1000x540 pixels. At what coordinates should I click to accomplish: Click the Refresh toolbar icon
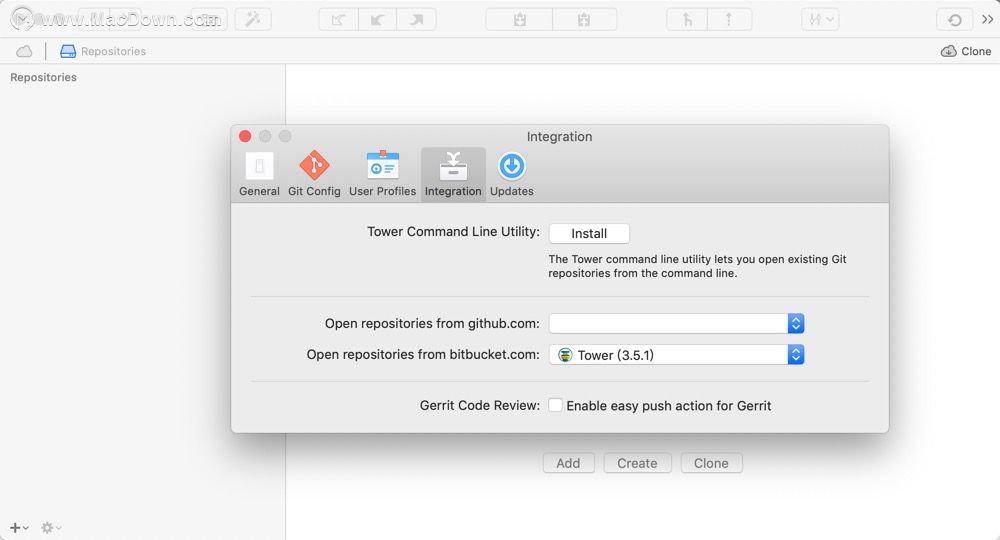[x=954, y=19]
